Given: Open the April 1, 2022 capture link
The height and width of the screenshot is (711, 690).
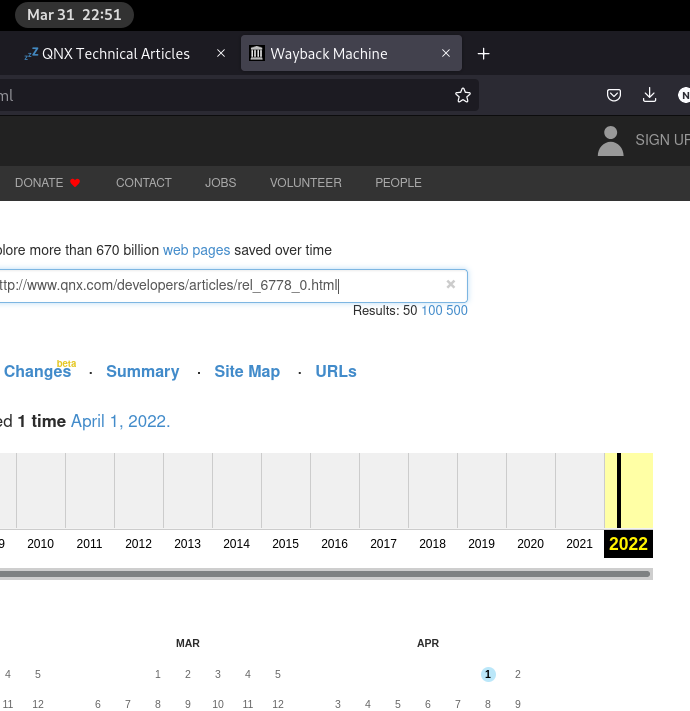Looking at the screenshot, I should [120, 421].
